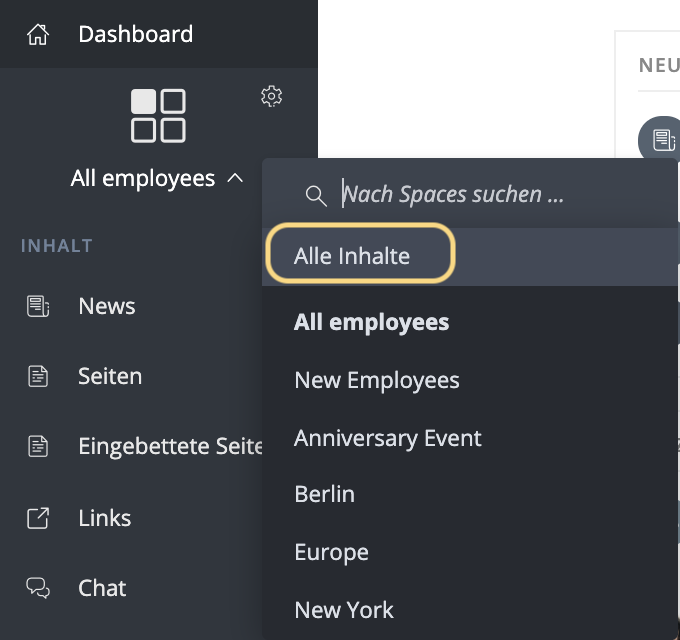Choose bold 'All employees' in dropdown list
Screen dimensions: 680x640
click(371, 322)
